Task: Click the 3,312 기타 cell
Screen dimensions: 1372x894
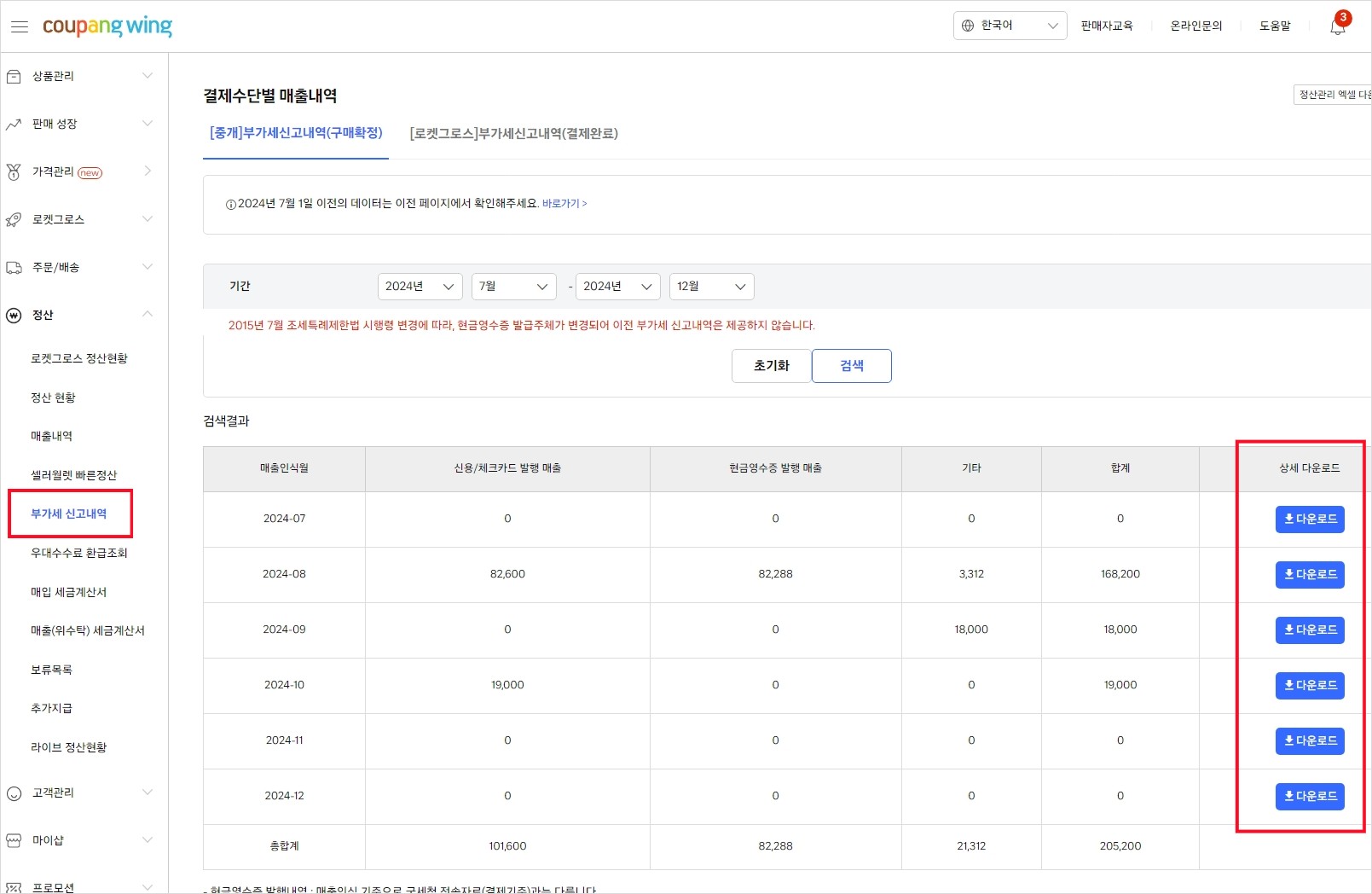Action: pyautogui.click(x=971, y=575)
